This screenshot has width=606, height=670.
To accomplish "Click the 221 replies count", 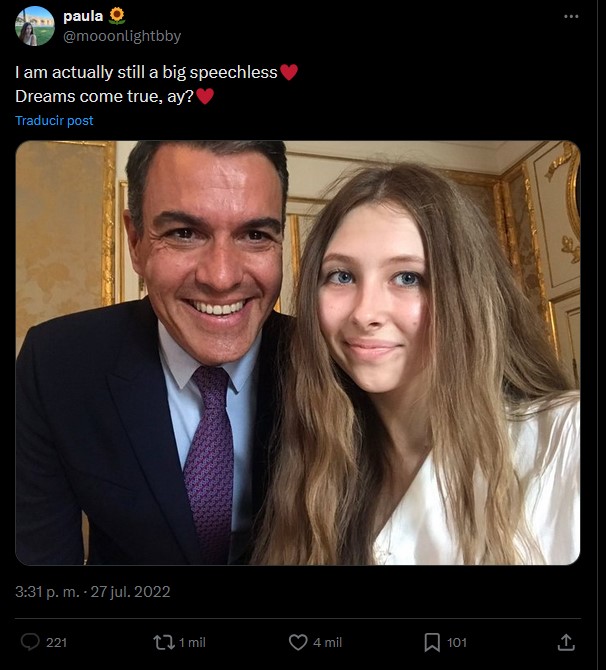I will click(56, 642).
